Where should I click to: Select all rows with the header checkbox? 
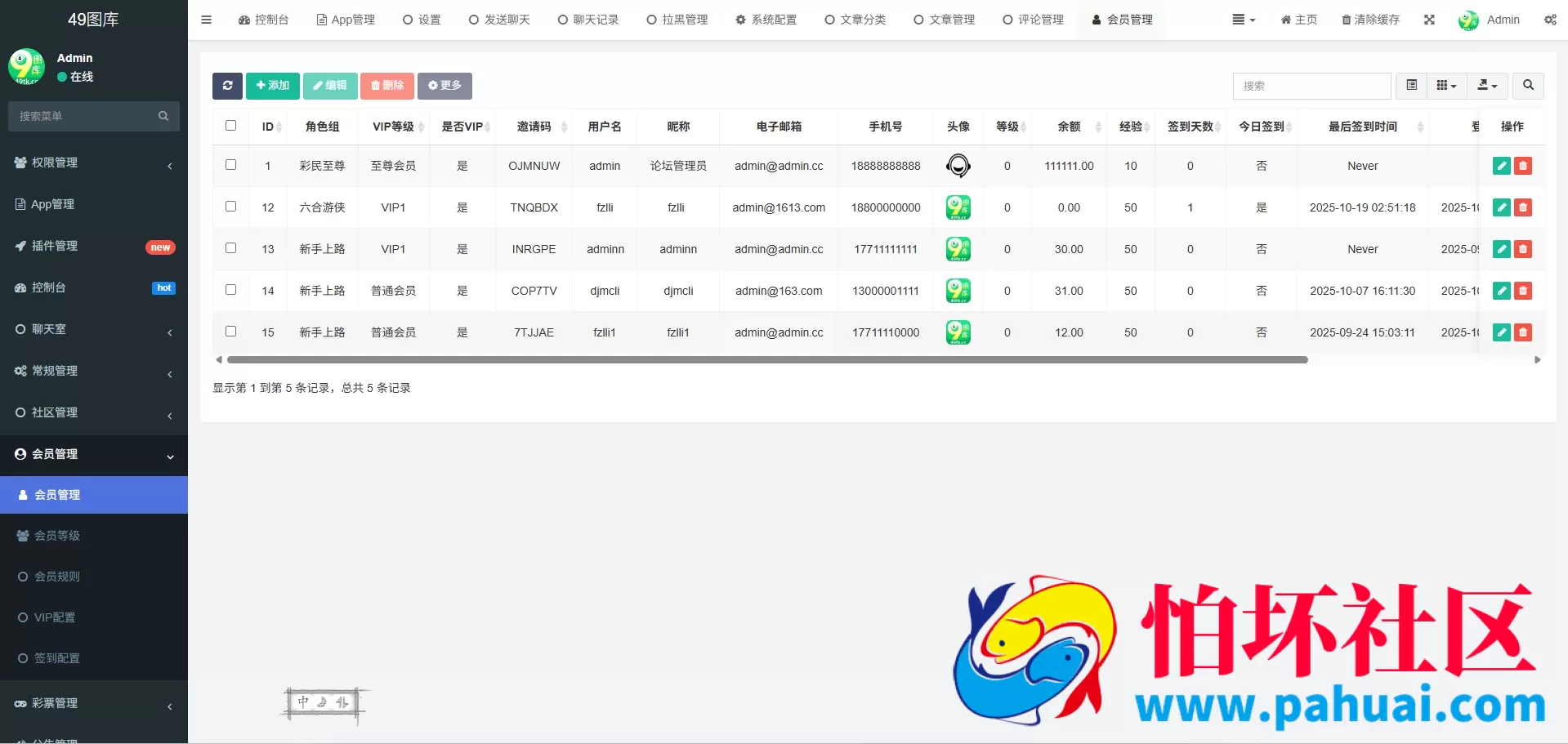(x=230, y=126)
